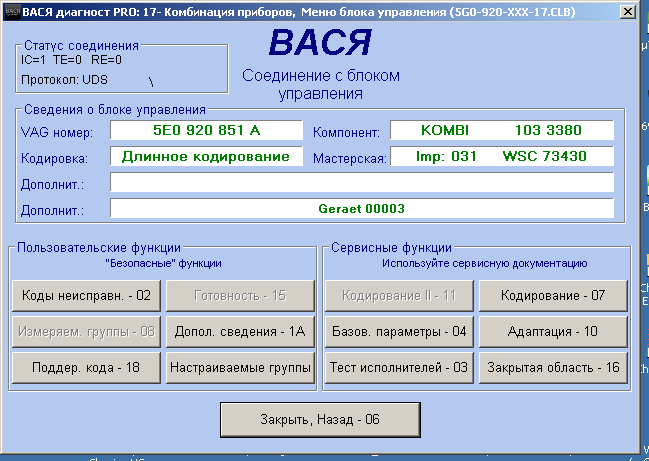The height and width of the screenshot is (461, 649).
Task: Start Тест исполнителей - 03
Action: coord(399,367)
